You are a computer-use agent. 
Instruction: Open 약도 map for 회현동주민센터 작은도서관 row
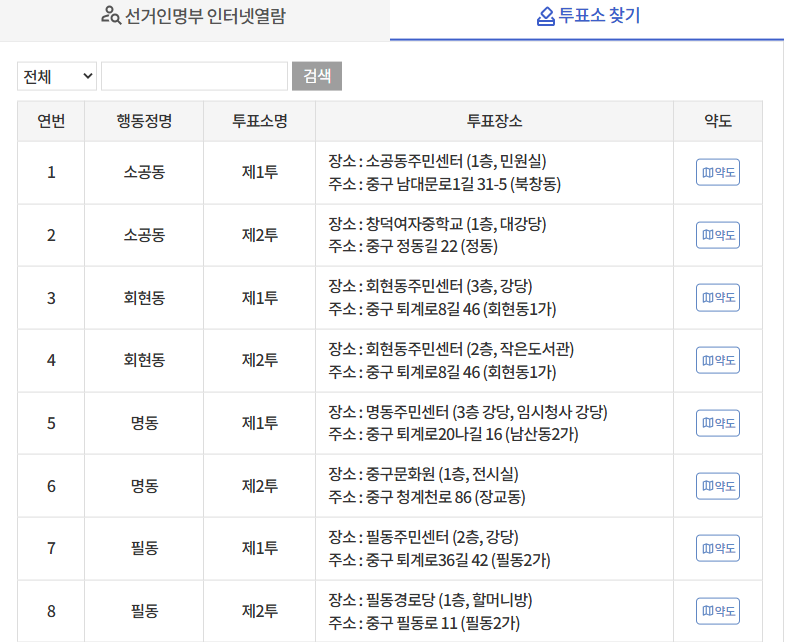tap(718, 360)
